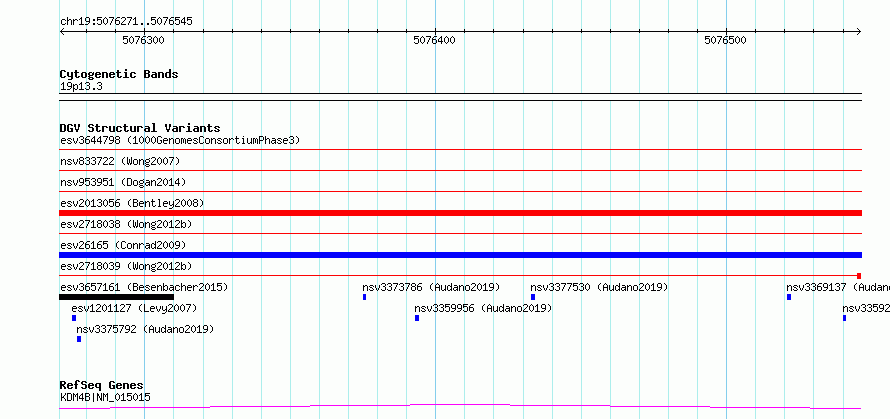Open the nsv953951 (Dogan2014) variant
890x419 pixels.
(123, 182)
